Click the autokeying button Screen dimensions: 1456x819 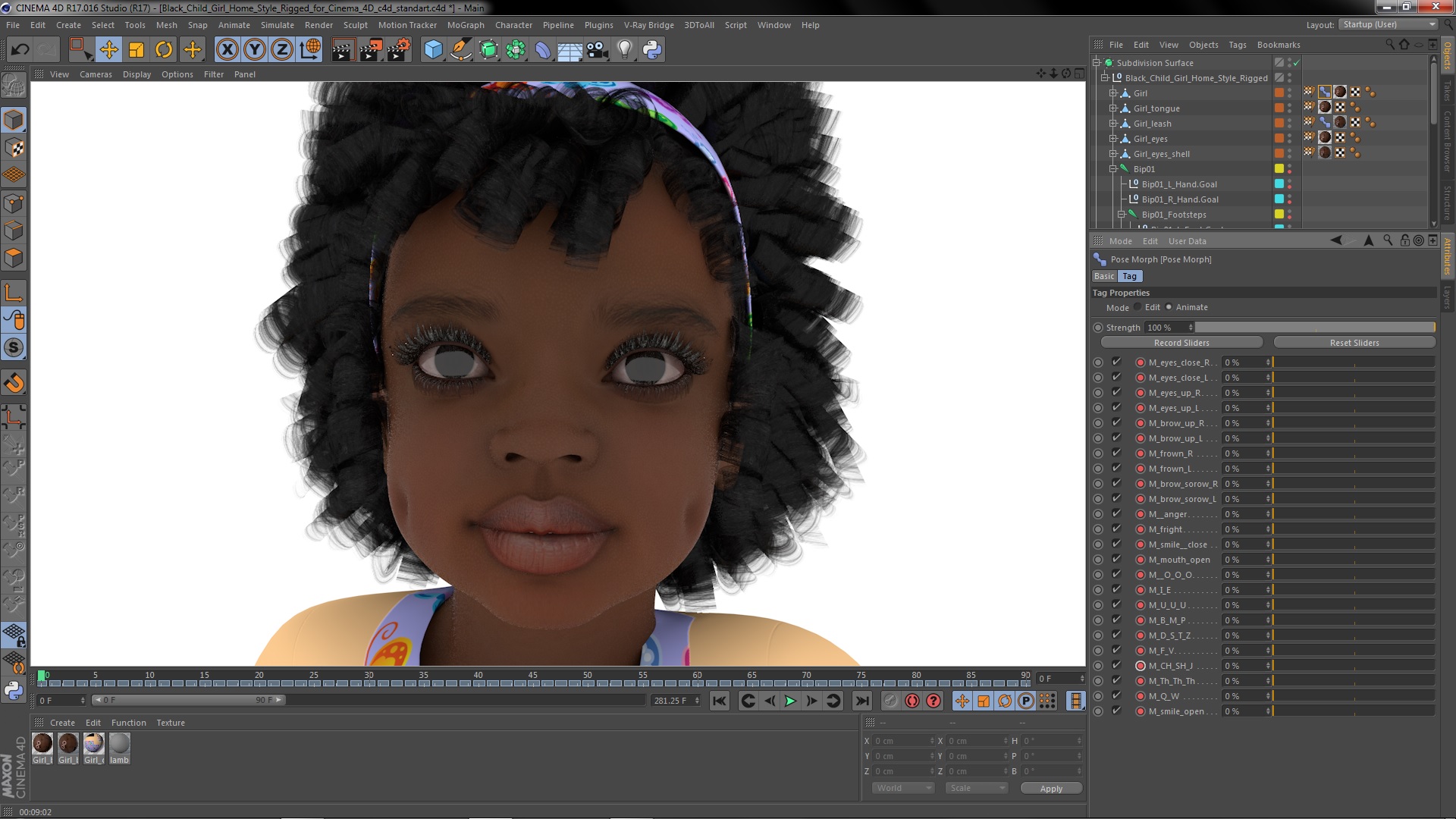(x=912, y=701)
